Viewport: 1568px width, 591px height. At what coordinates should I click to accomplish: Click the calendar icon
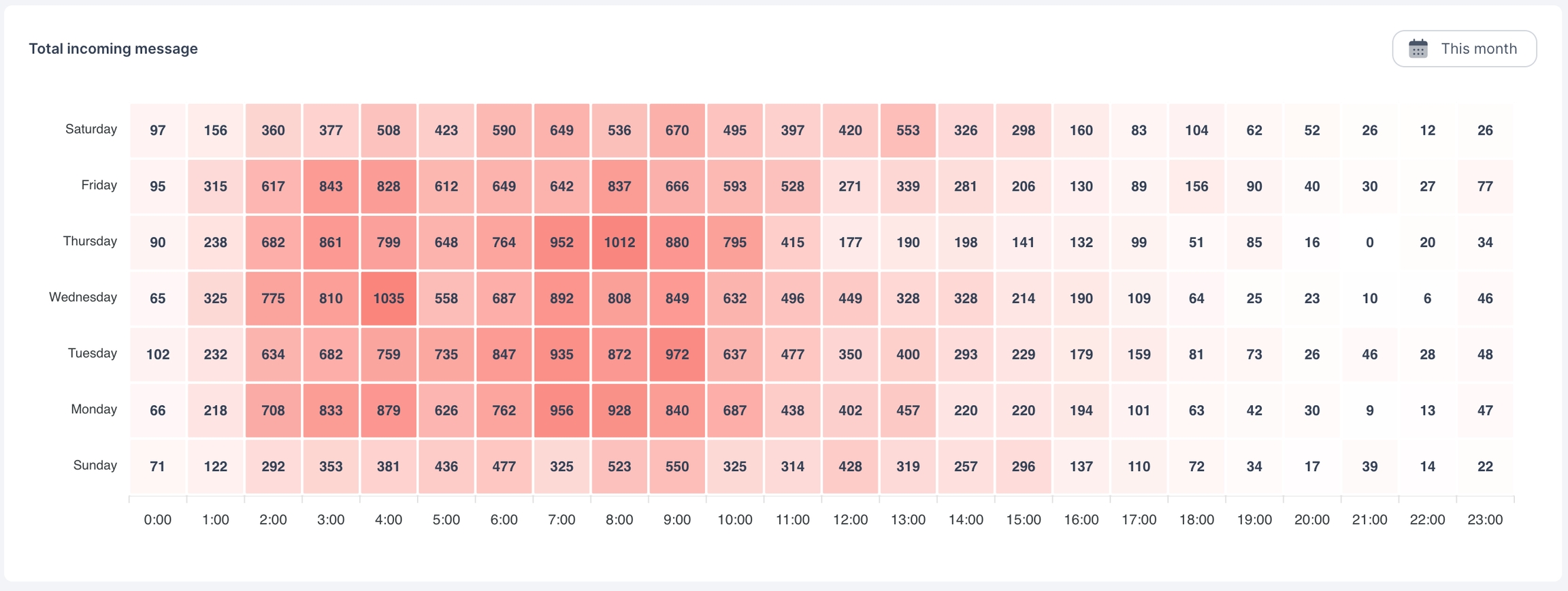(1418, 49)
